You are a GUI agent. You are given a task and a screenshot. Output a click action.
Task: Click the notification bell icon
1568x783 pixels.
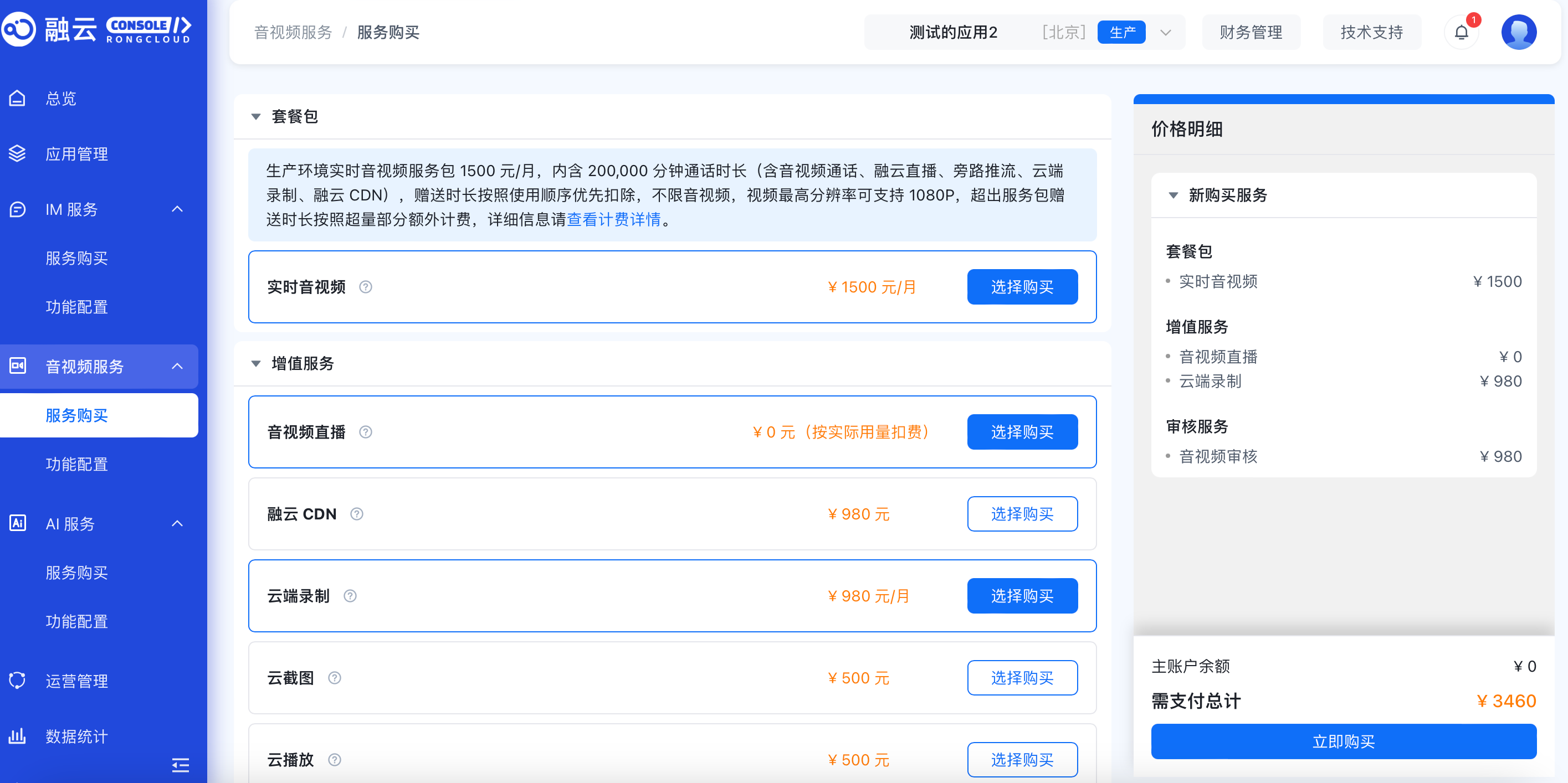pos(1461,32)
